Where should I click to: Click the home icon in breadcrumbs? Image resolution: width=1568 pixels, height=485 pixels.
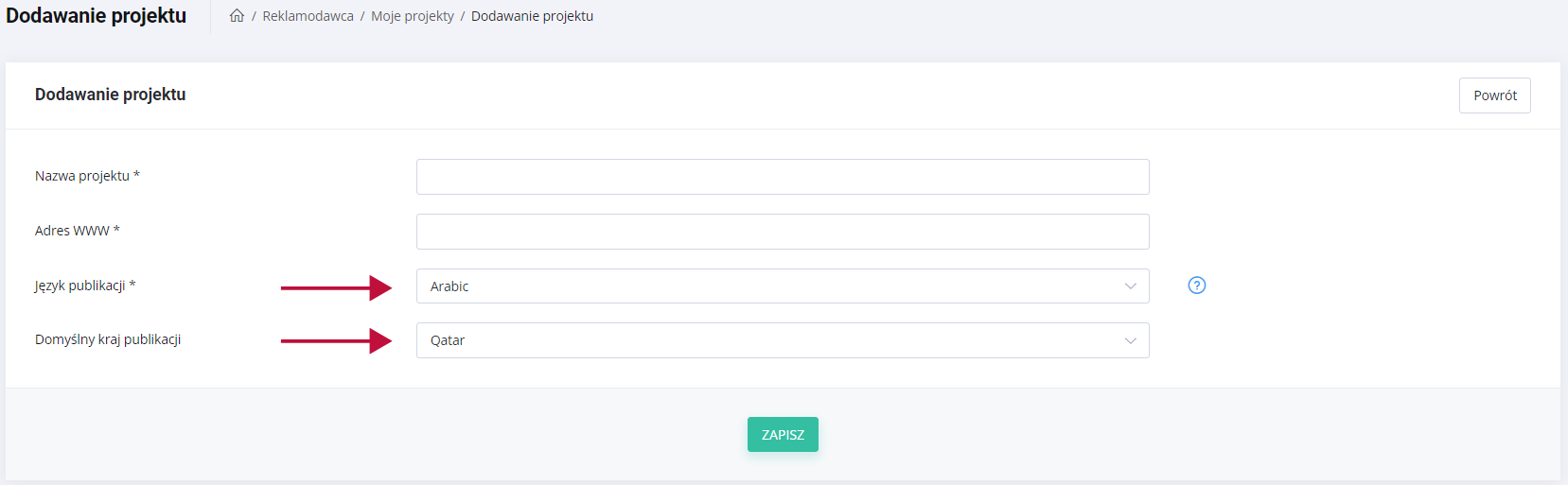[x=237, y=16]
